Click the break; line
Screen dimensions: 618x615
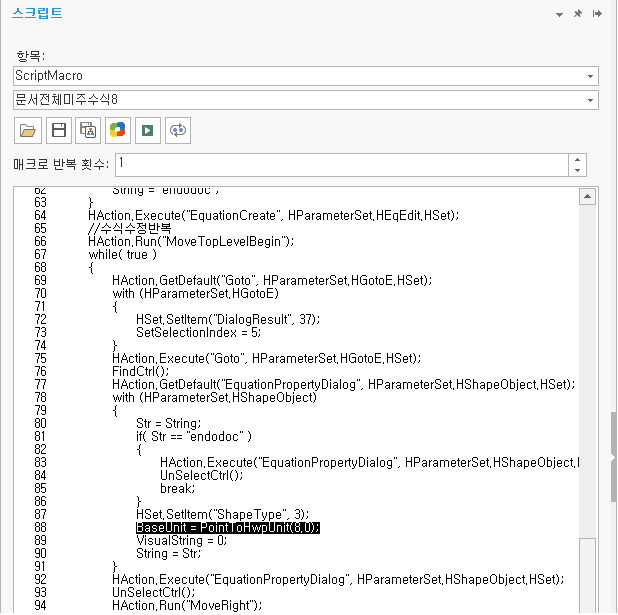point(177,488)
